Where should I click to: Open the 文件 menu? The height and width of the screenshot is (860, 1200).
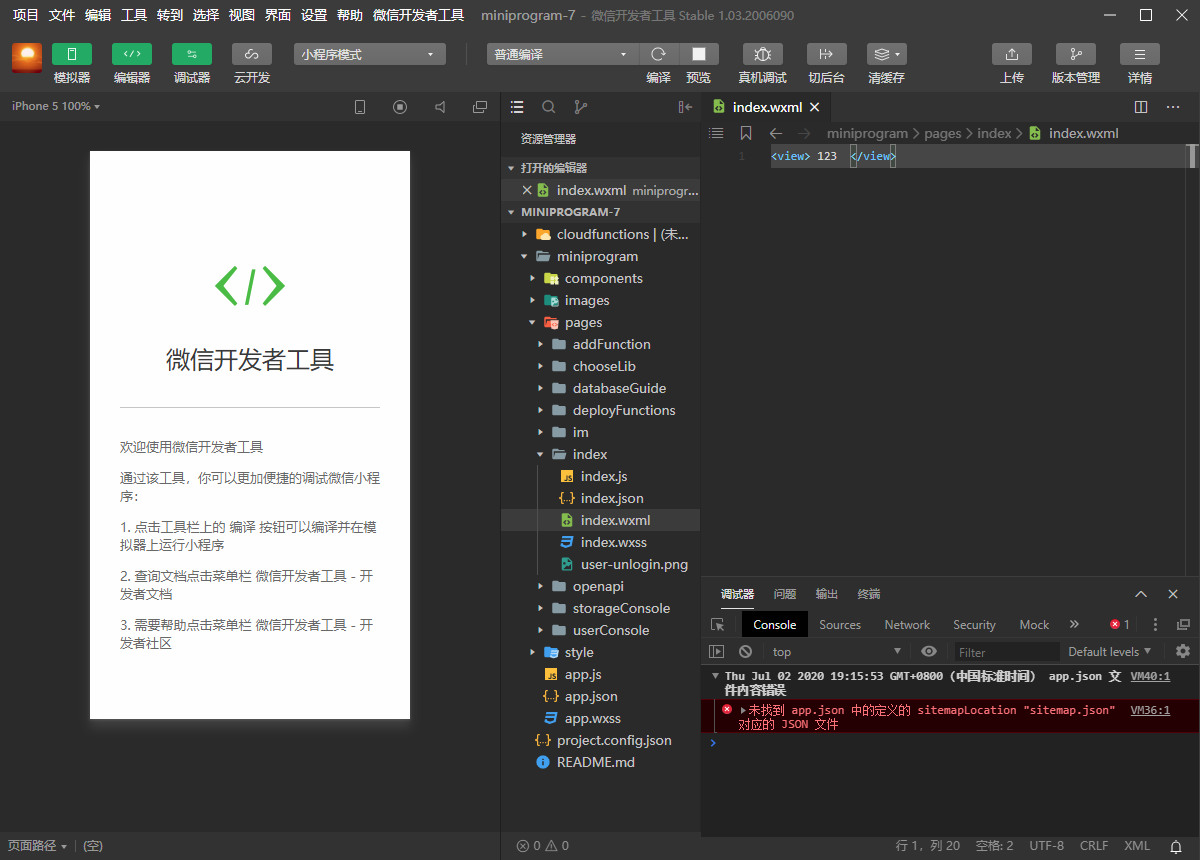click(x=62, y=15)
